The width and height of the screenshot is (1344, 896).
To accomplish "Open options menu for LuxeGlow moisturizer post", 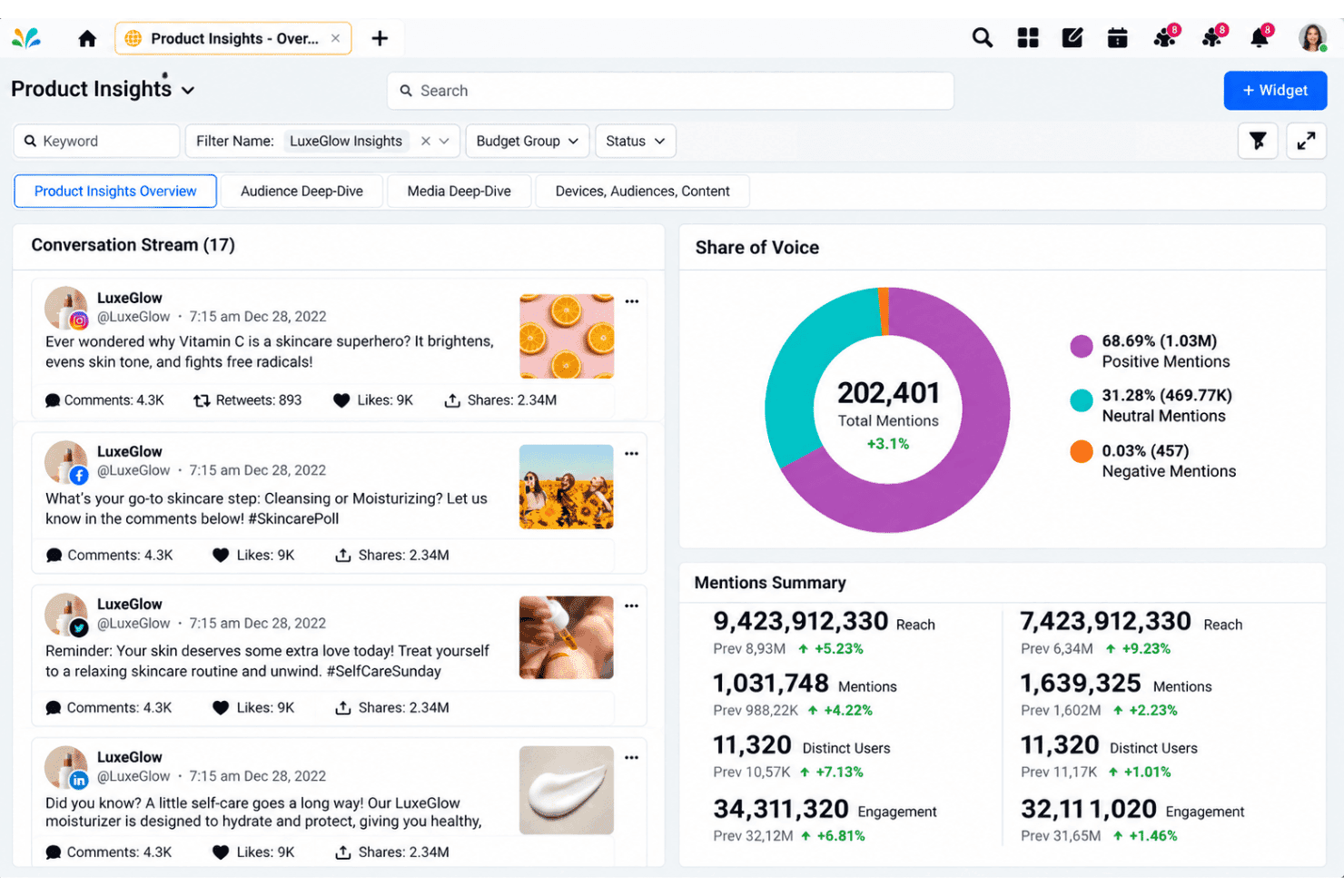I will click(632, 757).
